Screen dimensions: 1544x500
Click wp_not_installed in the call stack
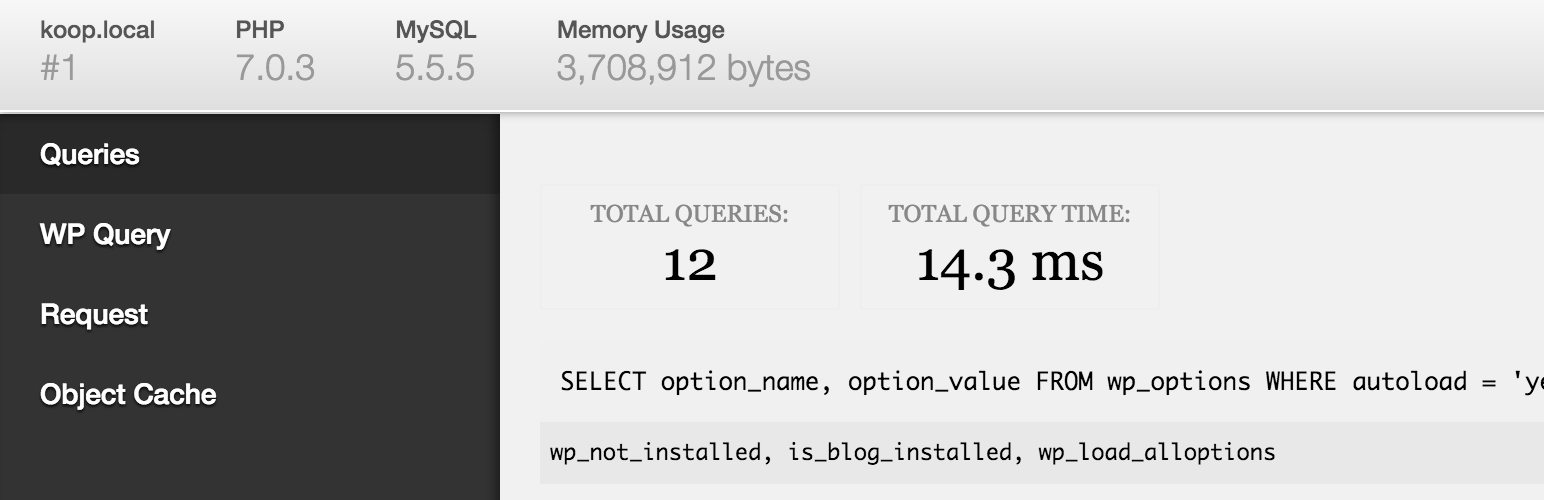coord(655,452)
